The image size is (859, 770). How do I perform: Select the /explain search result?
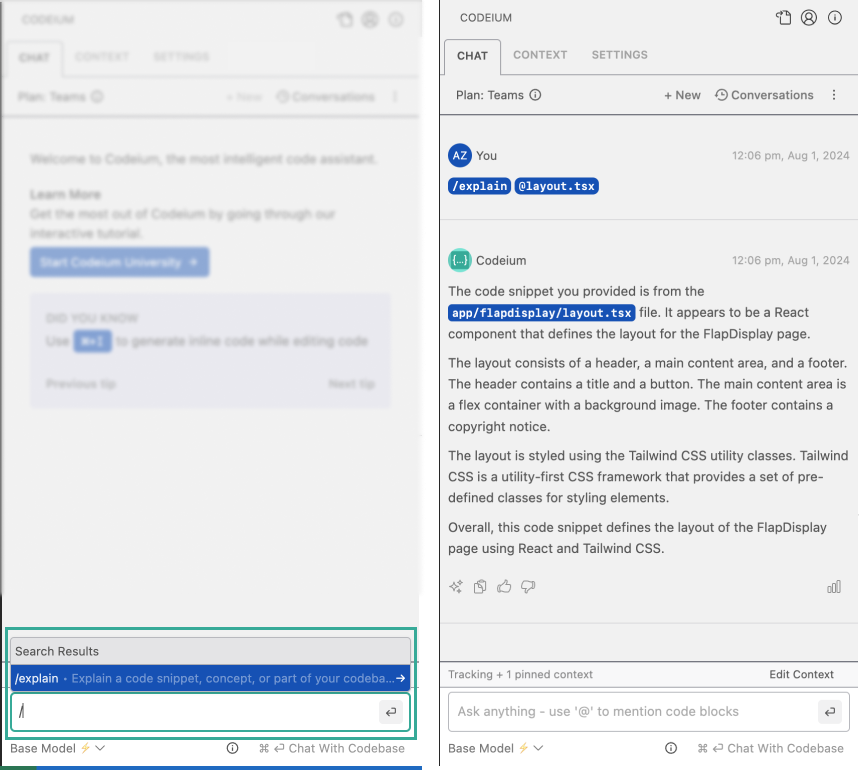tap(210, 678)
